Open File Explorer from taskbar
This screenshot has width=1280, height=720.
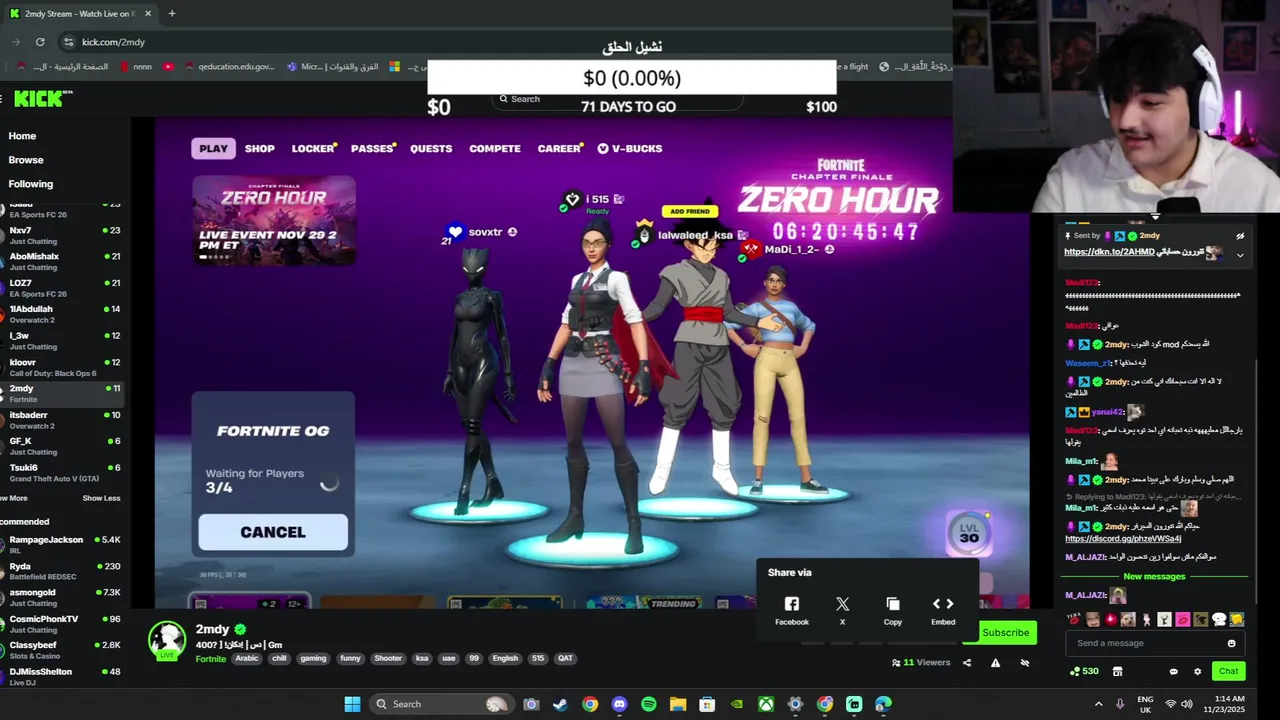coord(678,704)
